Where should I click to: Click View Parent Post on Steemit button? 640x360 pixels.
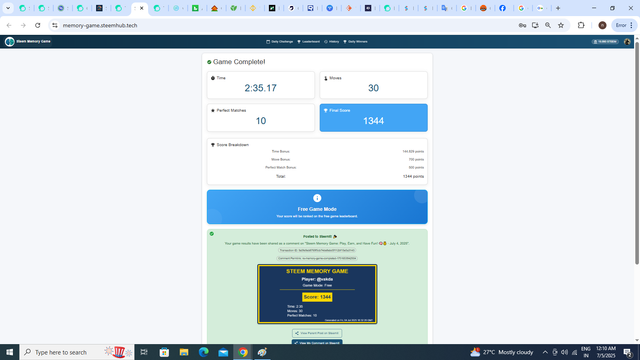(317, 333)
